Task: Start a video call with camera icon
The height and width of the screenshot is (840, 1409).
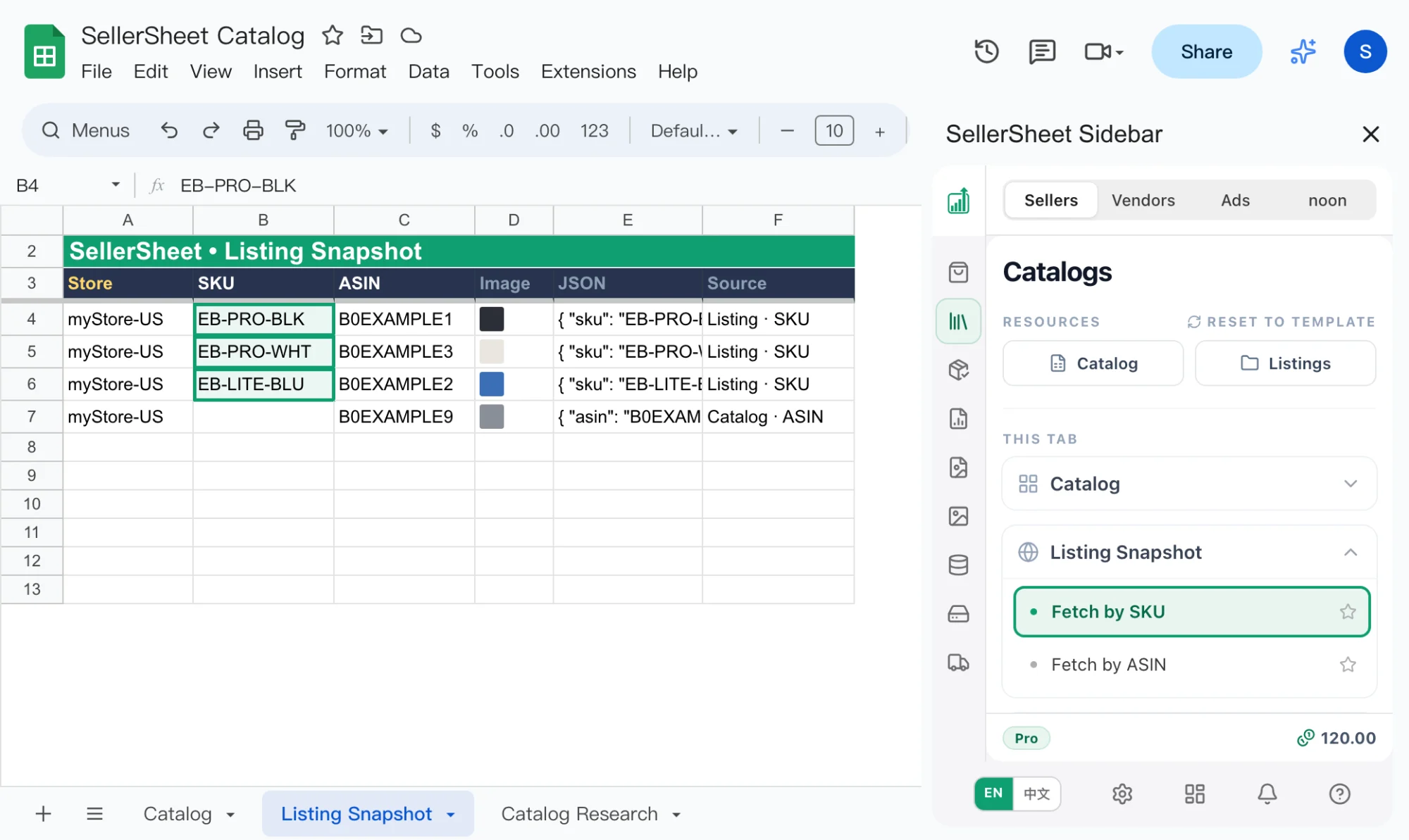Action: click(x=1103, y=51)
